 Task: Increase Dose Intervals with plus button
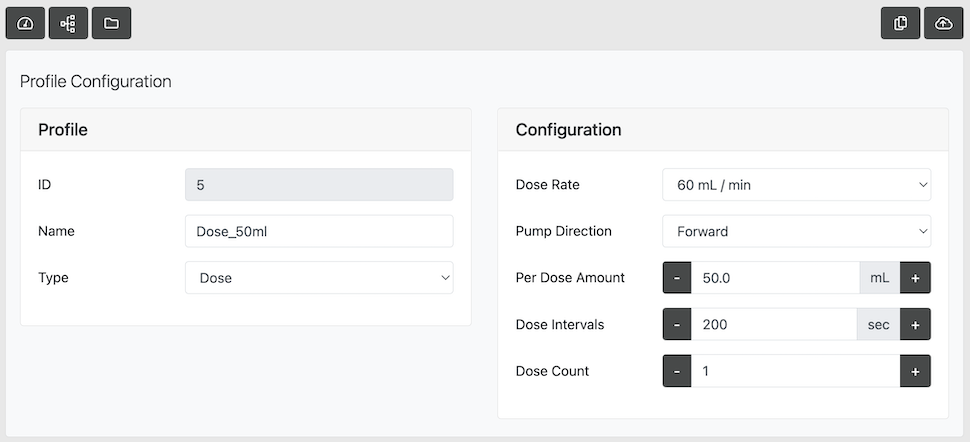(915, 324)
